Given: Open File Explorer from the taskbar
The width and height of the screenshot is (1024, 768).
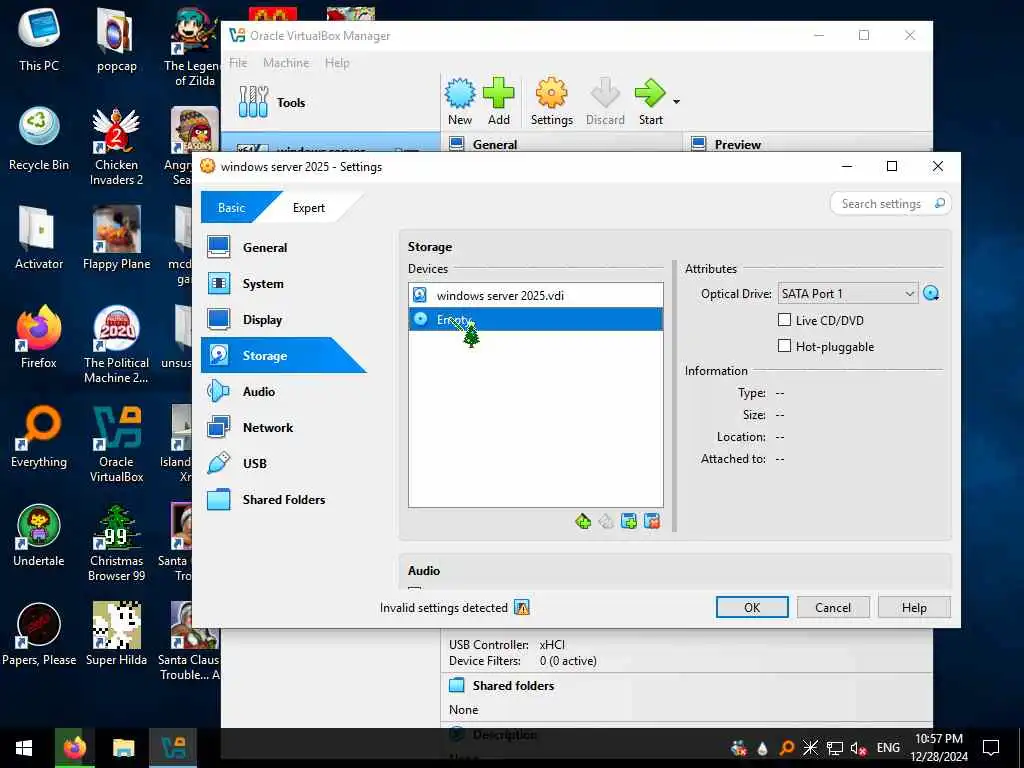Looking at the screenshot, I should [123, 748].
